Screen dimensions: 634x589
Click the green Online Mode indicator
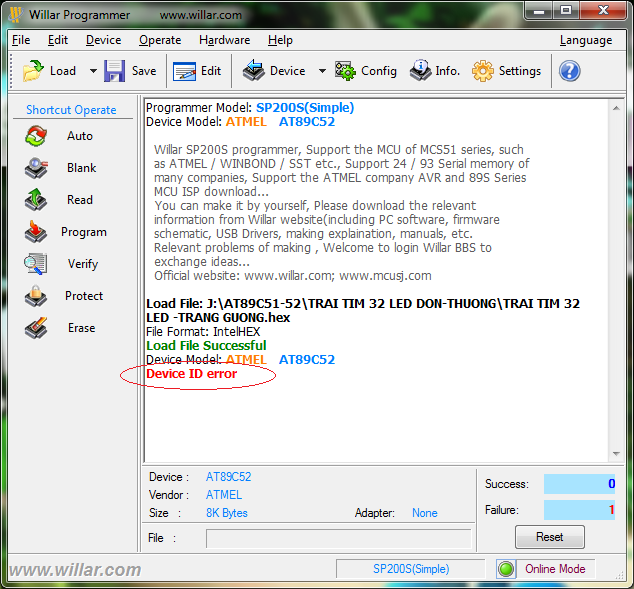pos(506,569)
